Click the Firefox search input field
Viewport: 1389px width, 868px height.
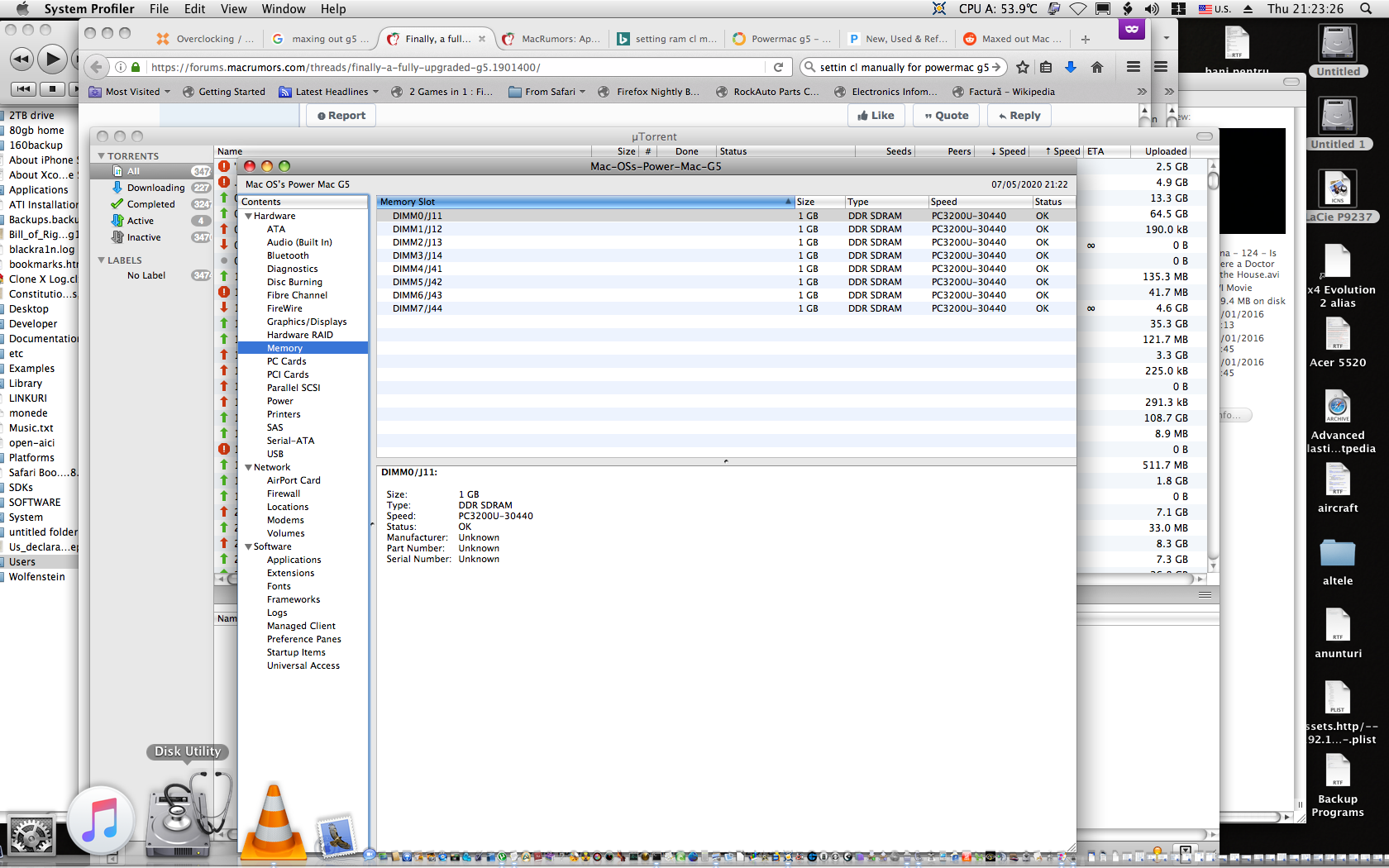click(x=903, y=67)
